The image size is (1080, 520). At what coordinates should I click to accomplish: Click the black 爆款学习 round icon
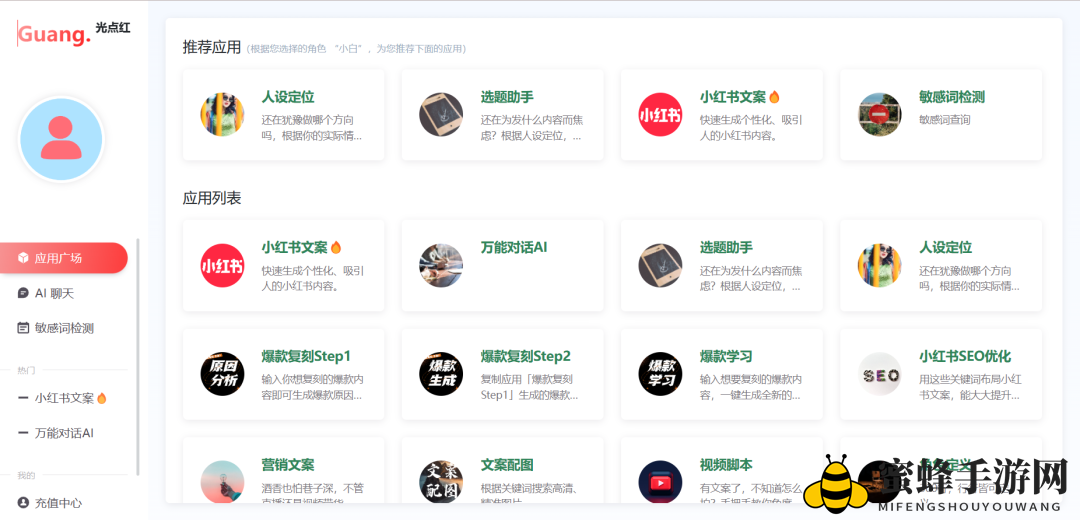click(x=661, y=374)
